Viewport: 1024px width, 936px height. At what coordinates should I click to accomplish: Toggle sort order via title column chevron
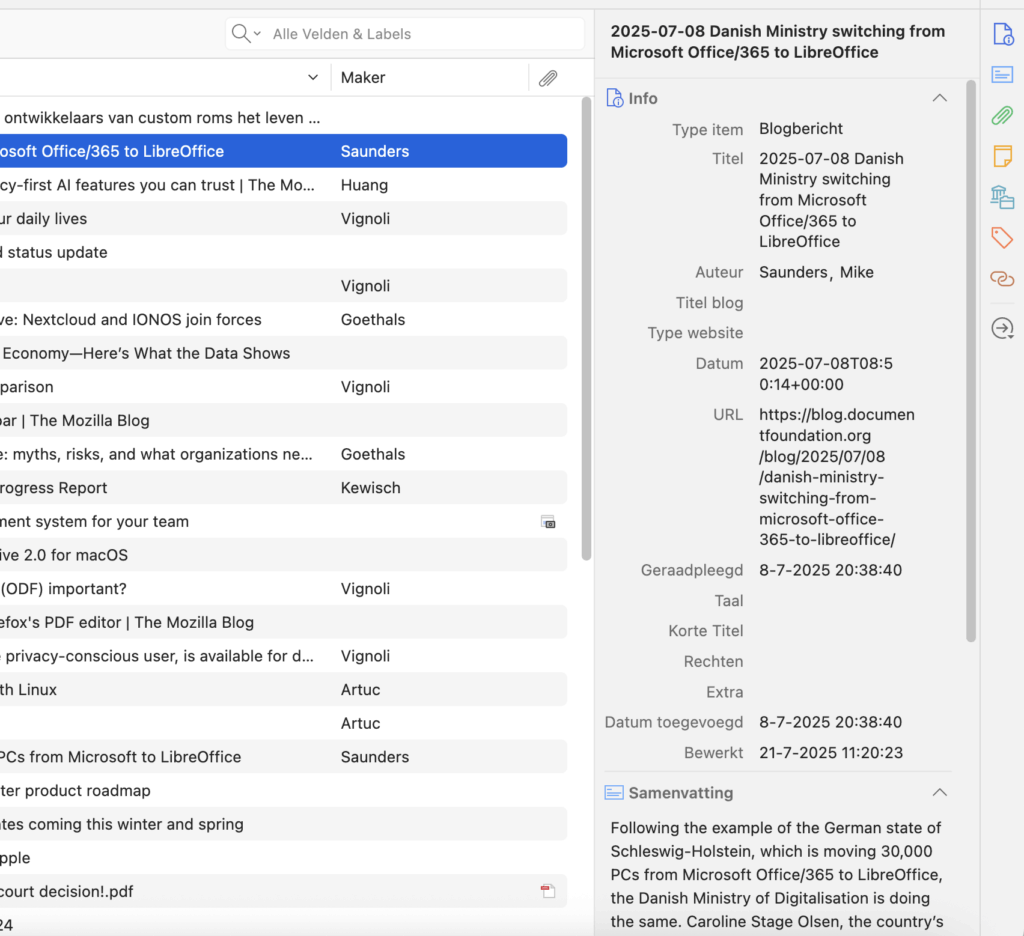pyautogui.click(x=313, y=78)
